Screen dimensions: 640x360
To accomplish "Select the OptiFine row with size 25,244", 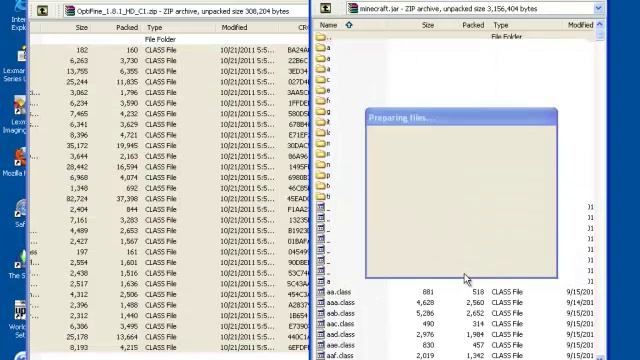I will click(x=169, y=82).
